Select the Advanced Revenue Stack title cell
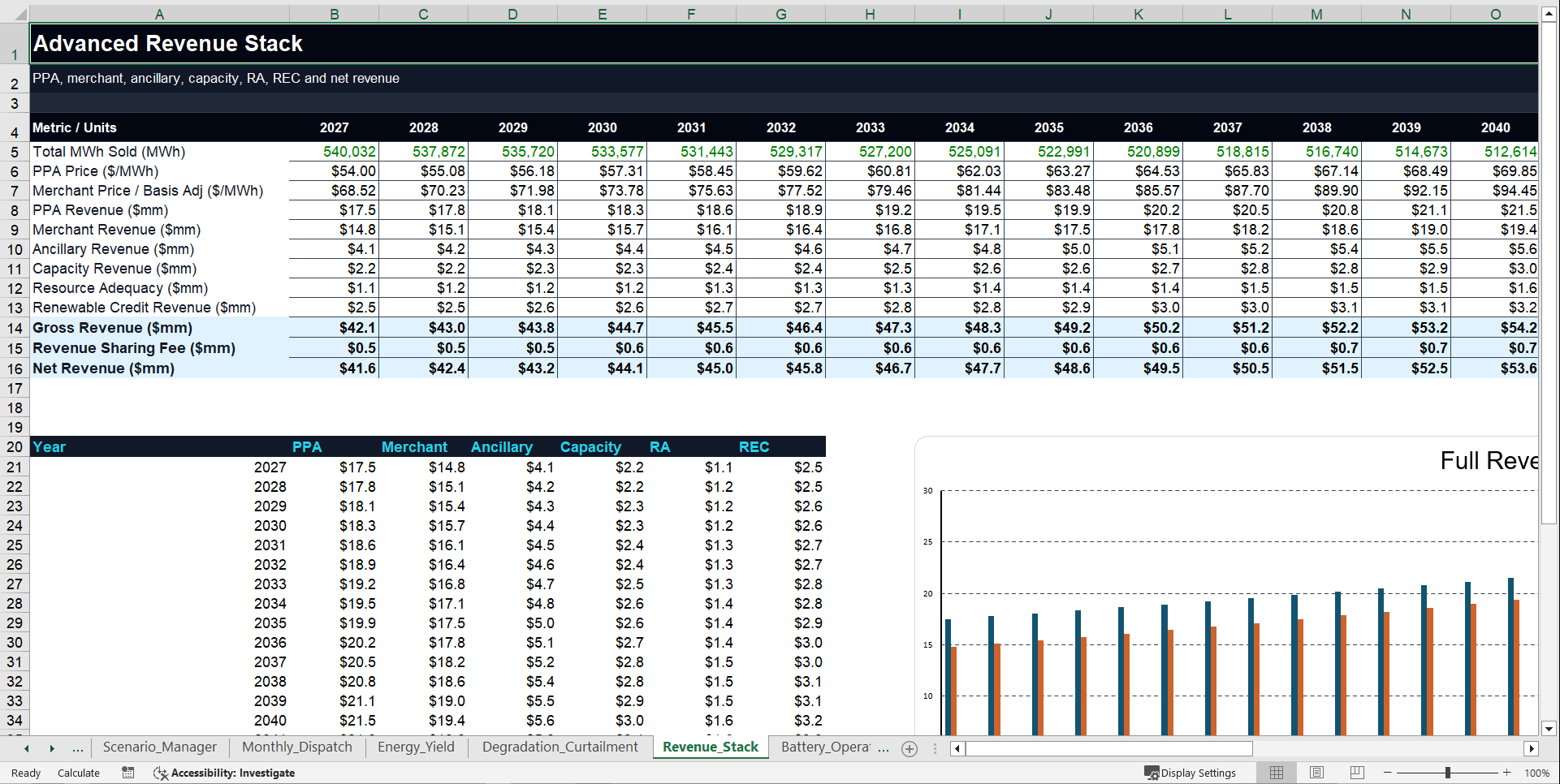Viewport: 1560px width, 784px height. point(784,43)
